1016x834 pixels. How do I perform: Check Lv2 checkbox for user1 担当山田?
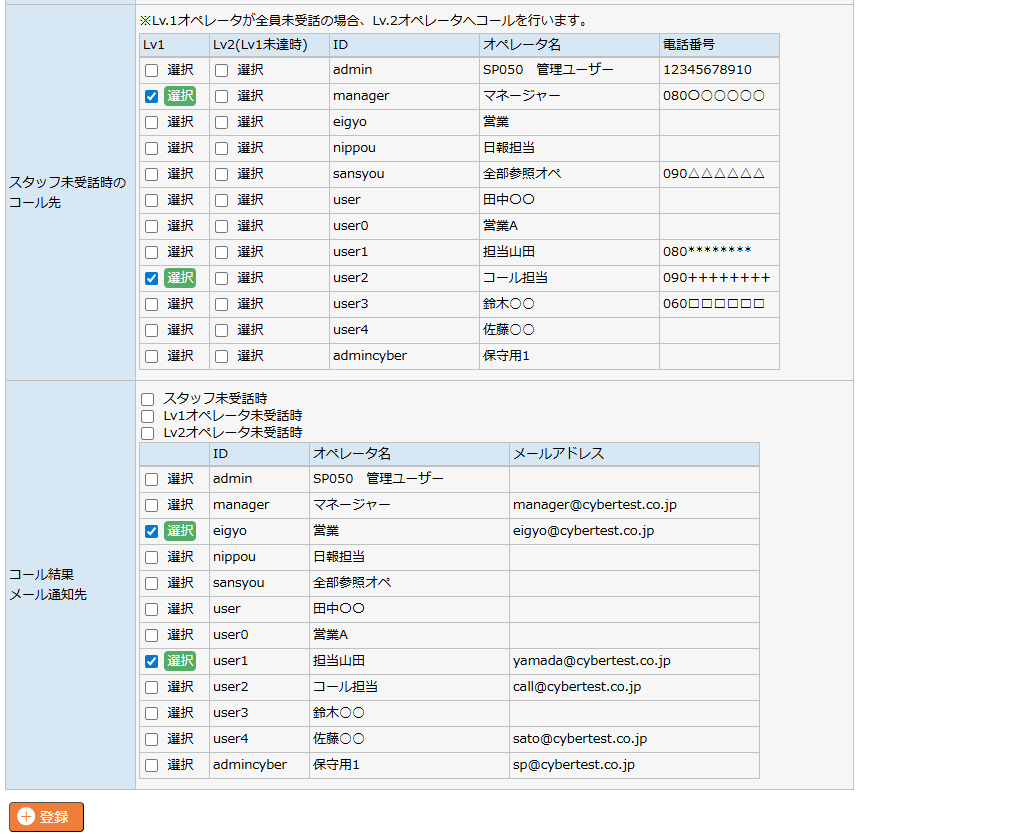click(222, 252)
